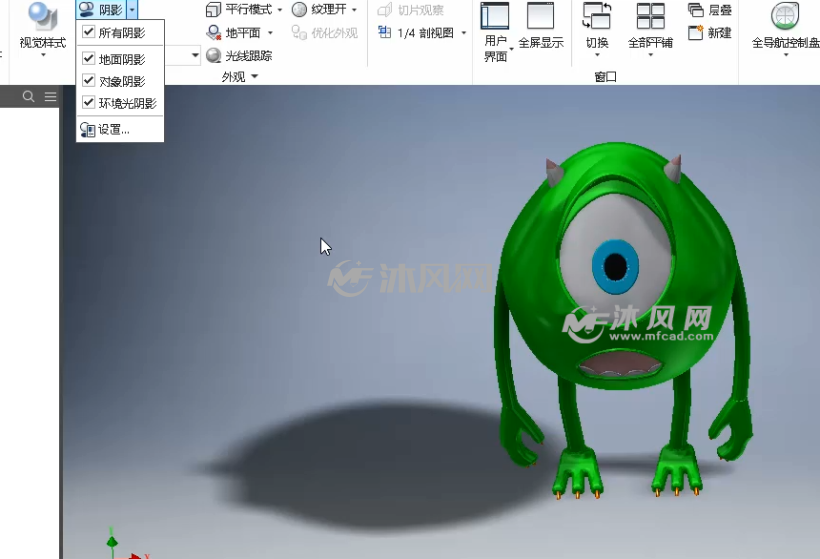The width and height of the screenshot is (820, 559).
Task: Expand the 视觉样式 dropdown arrow
Action: point(43,54)
